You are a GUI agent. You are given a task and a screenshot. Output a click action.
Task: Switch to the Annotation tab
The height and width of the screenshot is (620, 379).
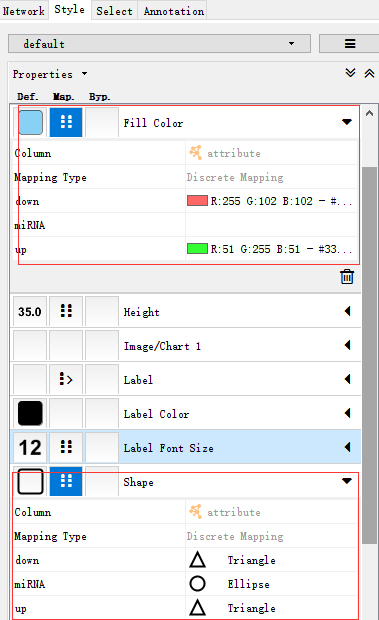tap(173, 11)
